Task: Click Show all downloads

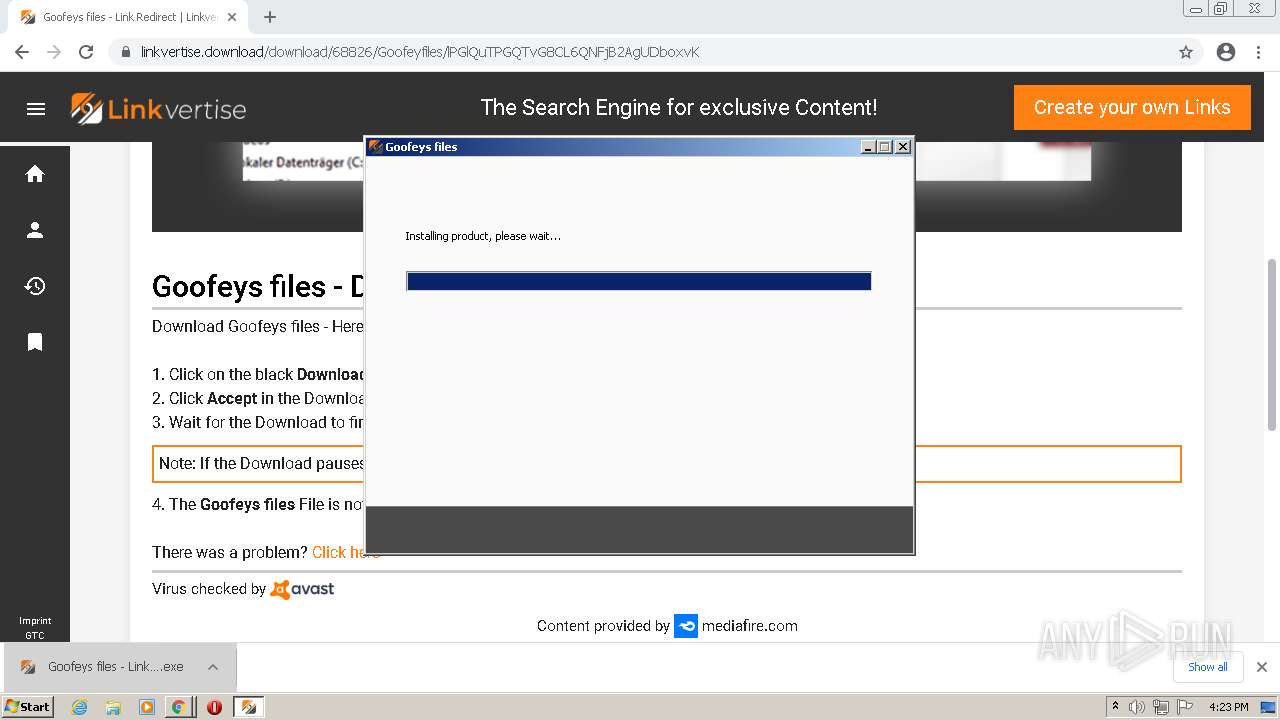Action: click(x=1208, y=667)
